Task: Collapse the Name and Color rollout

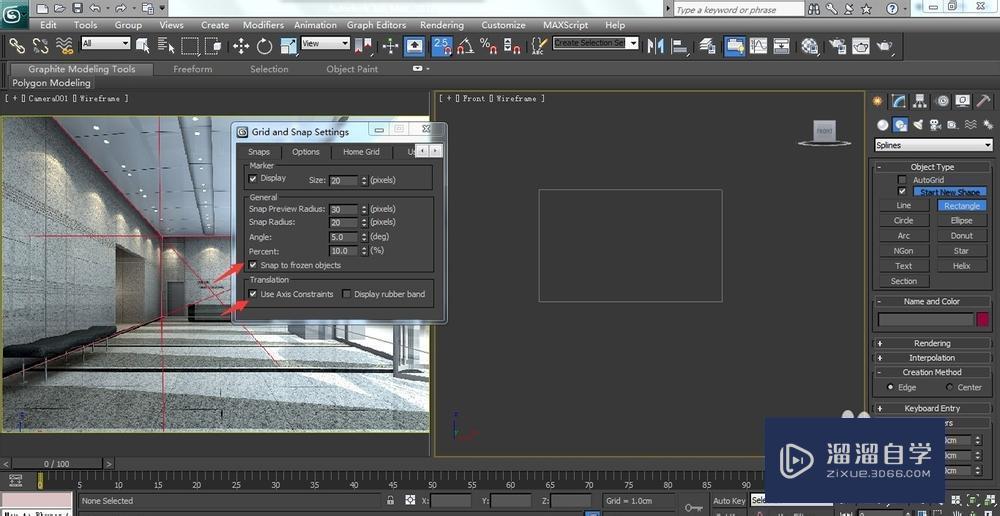Action: click(x=932, y=302)
